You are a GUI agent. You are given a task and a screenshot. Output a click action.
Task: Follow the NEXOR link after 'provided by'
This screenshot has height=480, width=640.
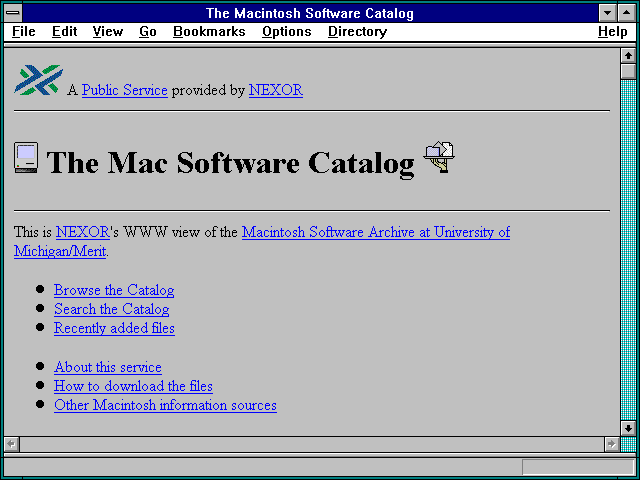[276, 90]
